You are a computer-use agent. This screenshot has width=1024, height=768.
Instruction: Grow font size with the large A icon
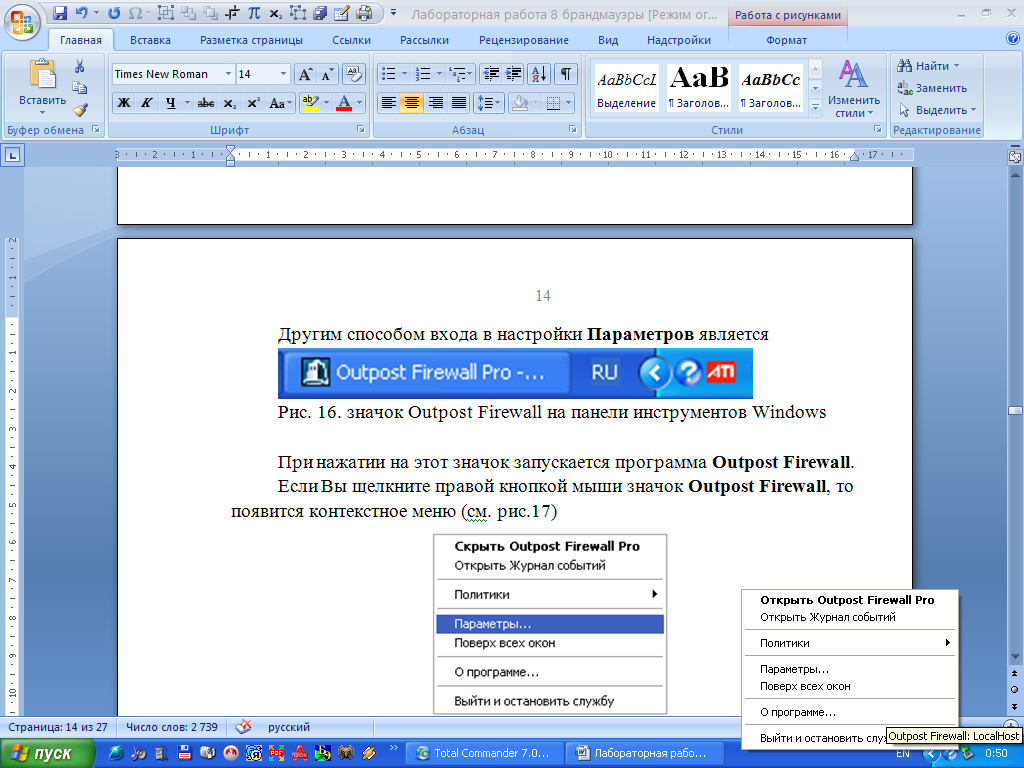pos(305,74)
